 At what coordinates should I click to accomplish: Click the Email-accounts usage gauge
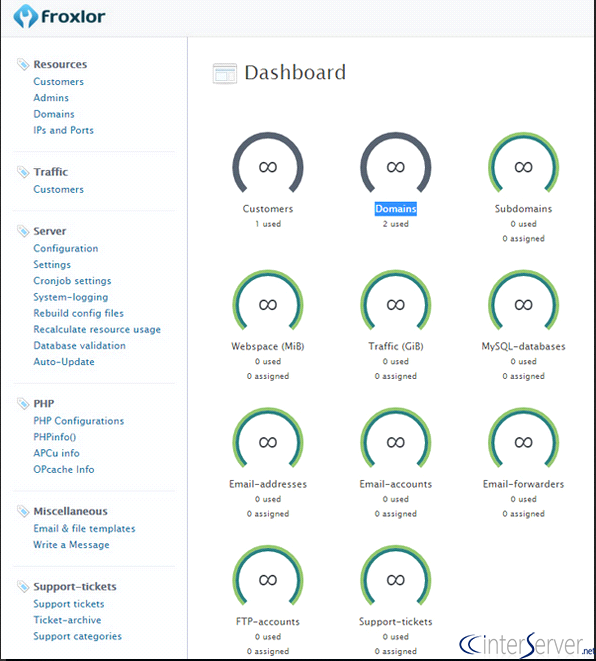coord(395,439)
